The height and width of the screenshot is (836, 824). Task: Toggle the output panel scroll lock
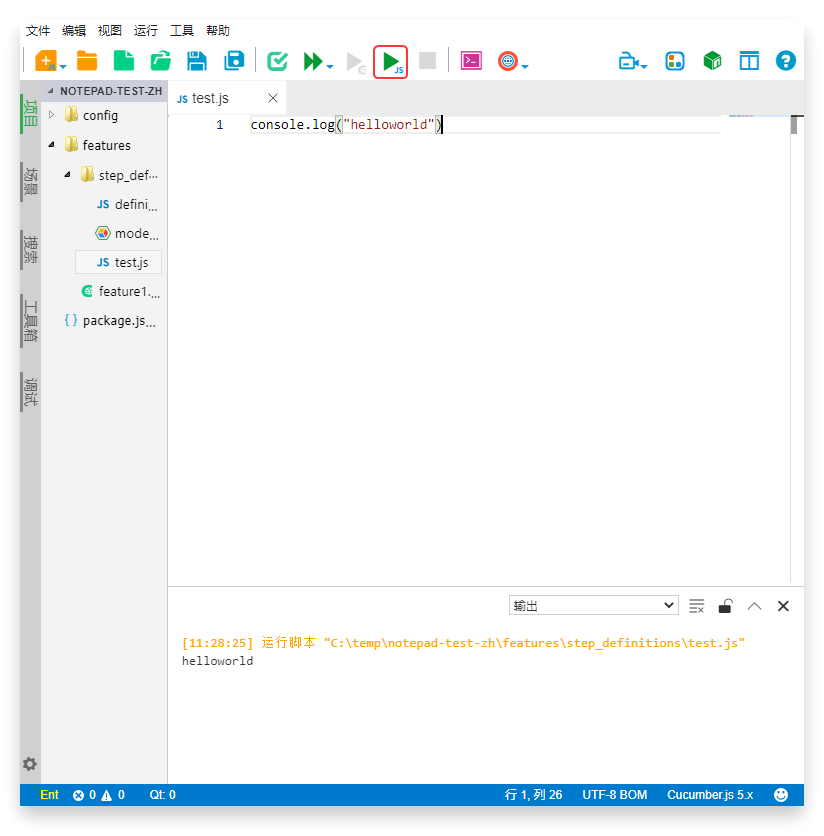(x=726, y=606)
